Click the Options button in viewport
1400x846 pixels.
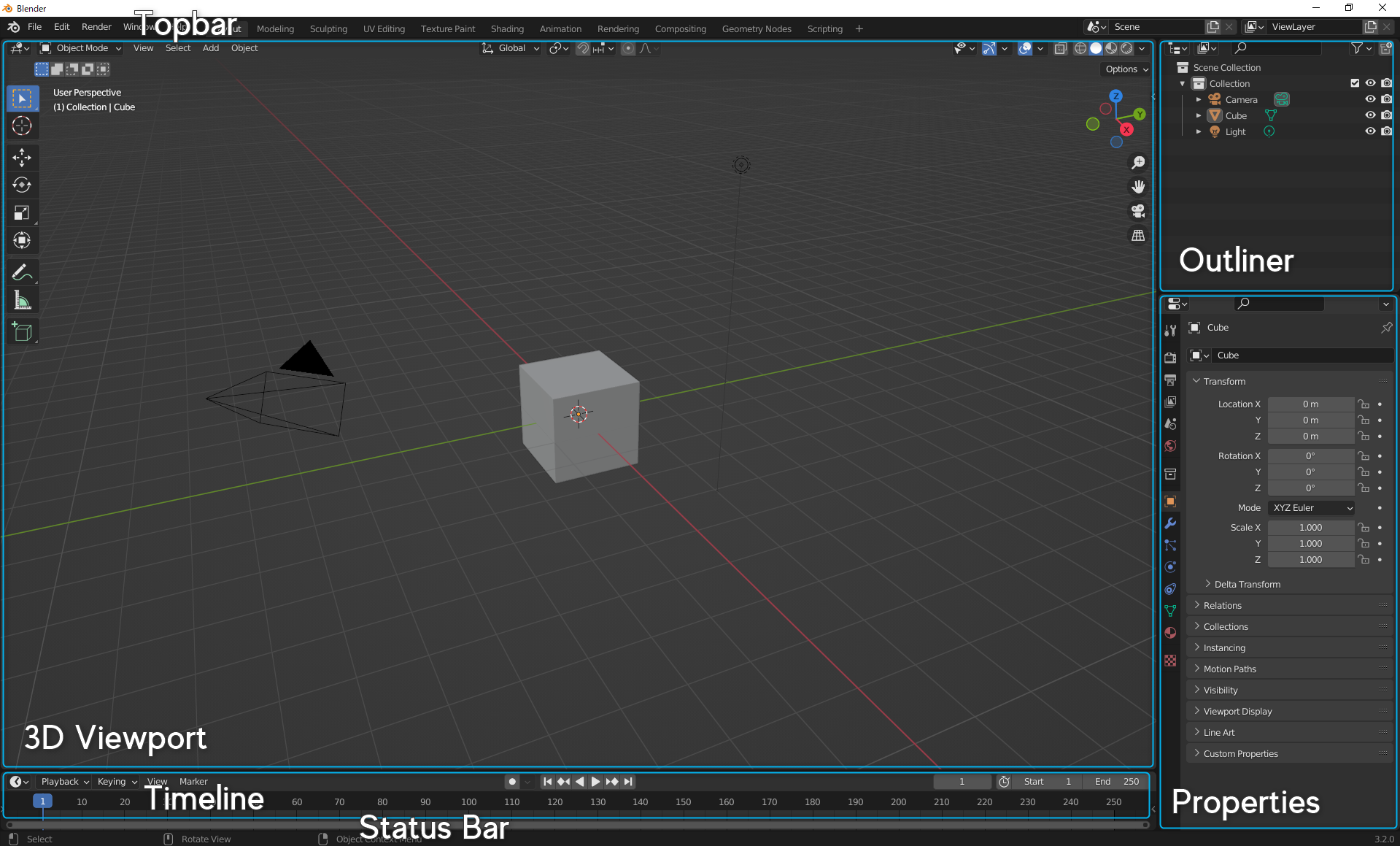pos(1126,69)
